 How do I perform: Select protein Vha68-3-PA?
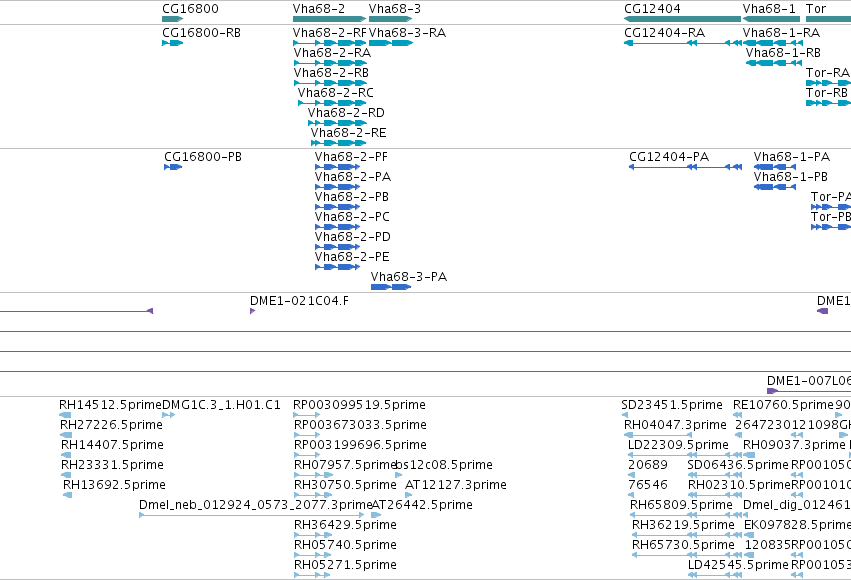pos(409,278)
